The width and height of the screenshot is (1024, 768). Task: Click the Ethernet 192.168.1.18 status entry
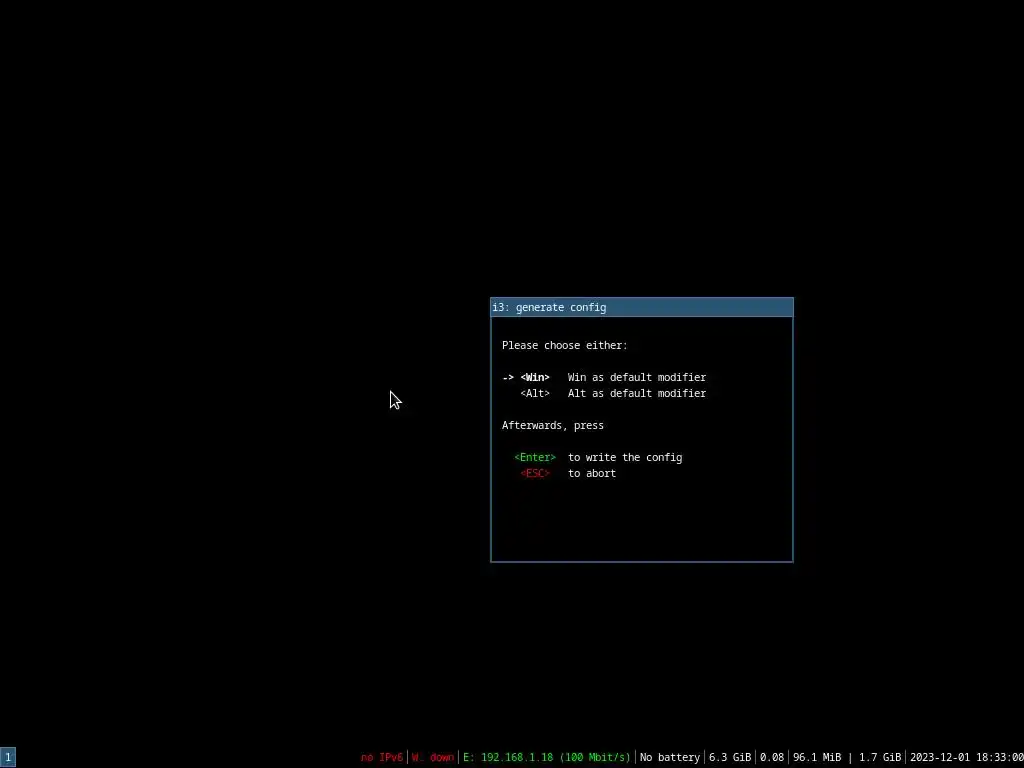coord(547,758)
